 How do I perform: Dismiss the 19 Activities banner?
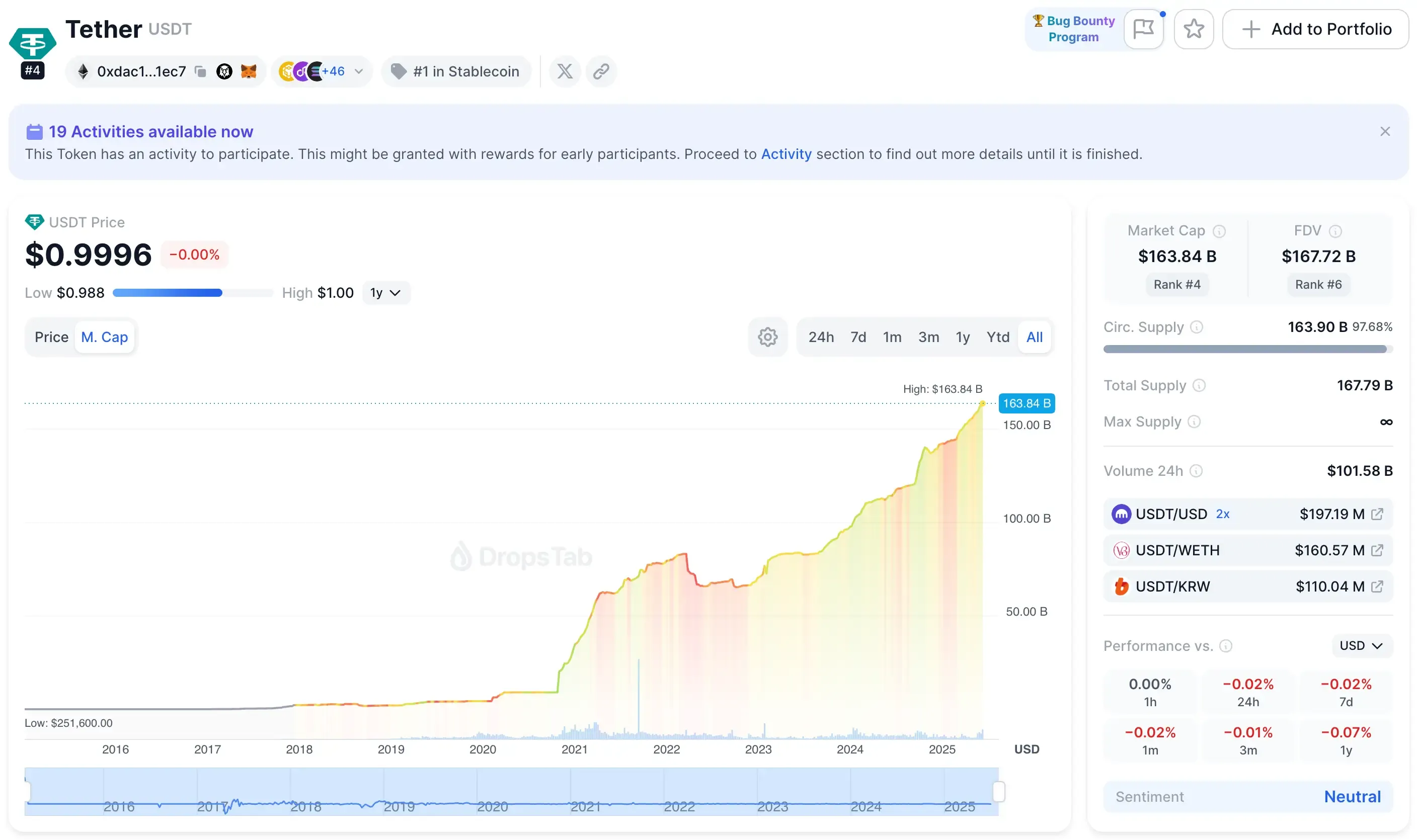tap(1385, 131)
